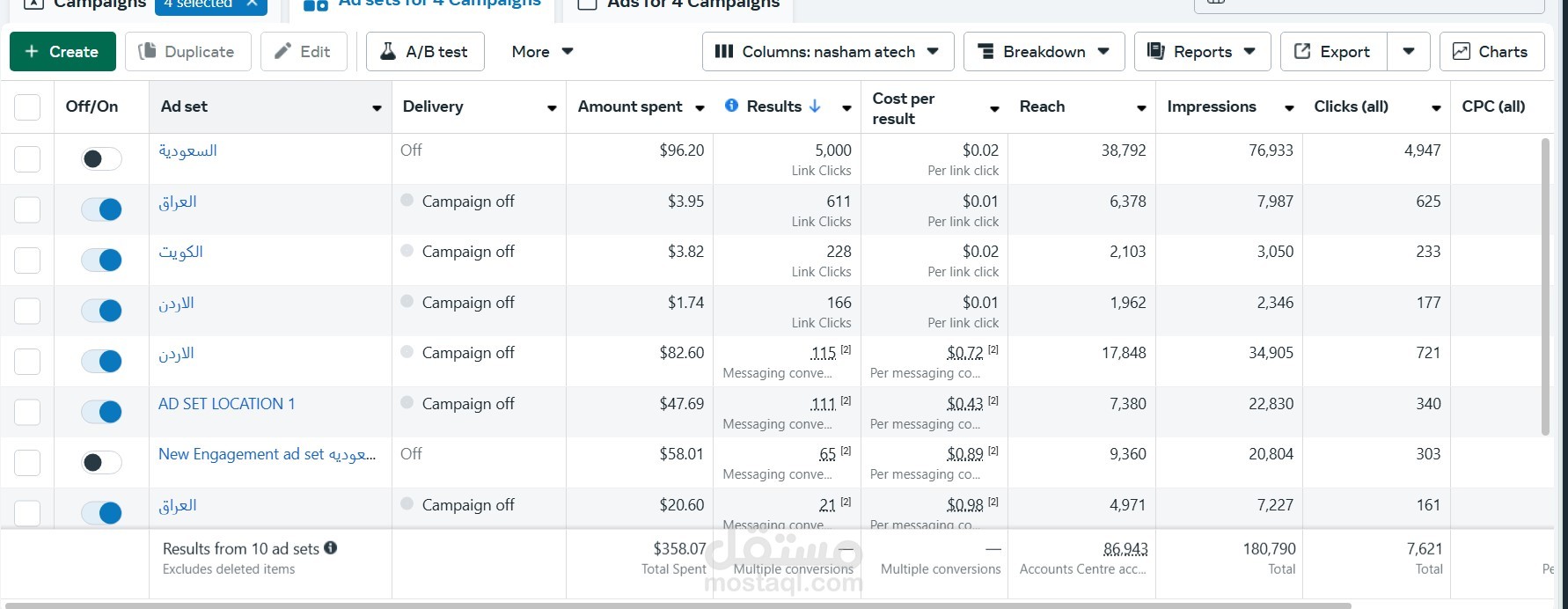
Task: Click the Export icon button
Action: point(1302,52)
